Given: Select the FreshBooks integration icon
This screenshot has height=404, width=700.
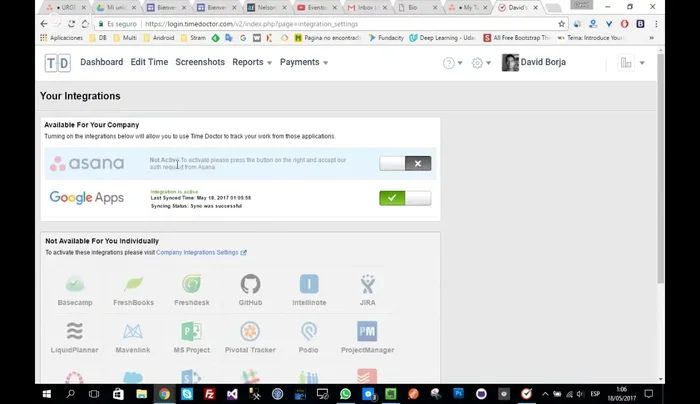Looking at the screenshot, I should (x=133, y=284).
